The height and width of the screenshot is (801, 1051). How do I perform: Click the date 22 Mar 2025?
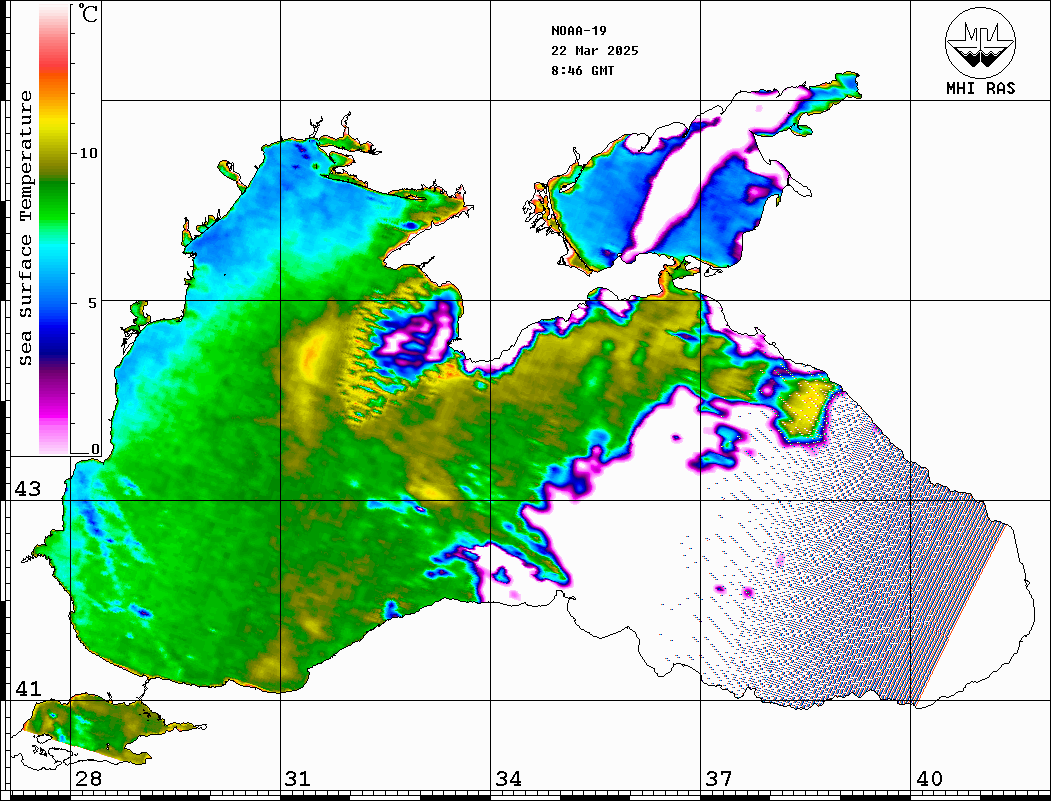[x=595, y=51]
